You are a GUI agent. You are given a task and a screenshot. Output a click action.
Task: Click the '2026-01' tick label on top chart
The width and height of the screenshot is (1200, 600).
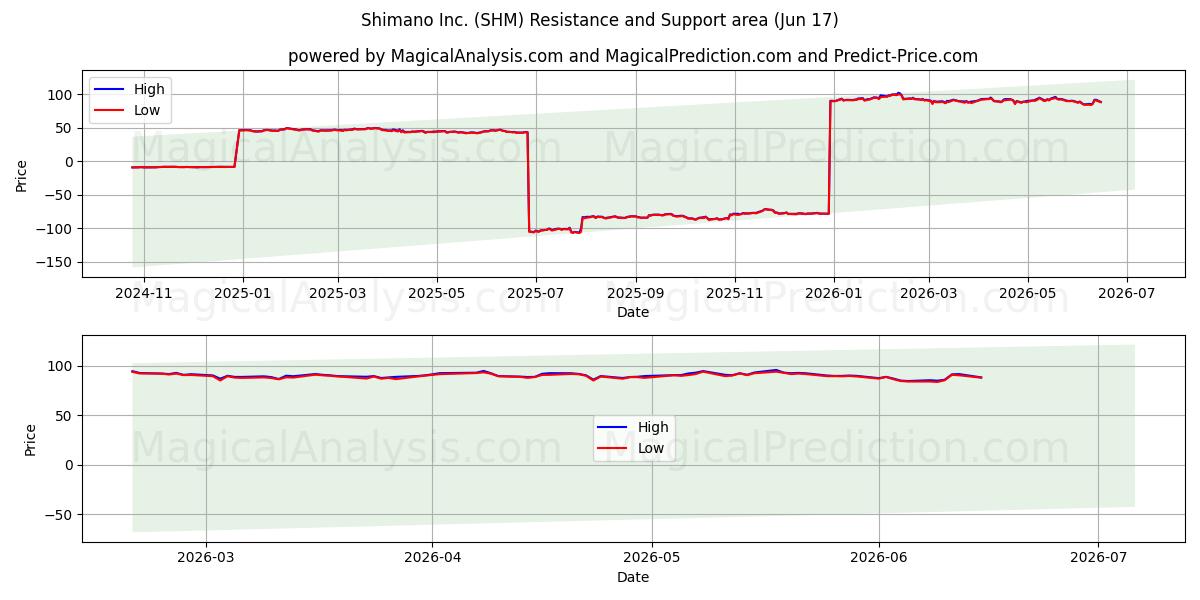point(833,292)
